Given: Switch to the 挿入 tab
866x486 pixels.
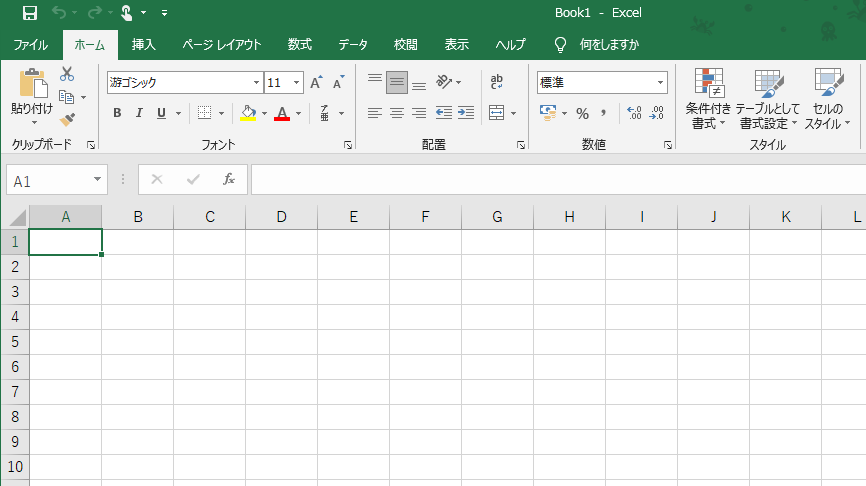Looking at the screenshot, I should point(144,45).
